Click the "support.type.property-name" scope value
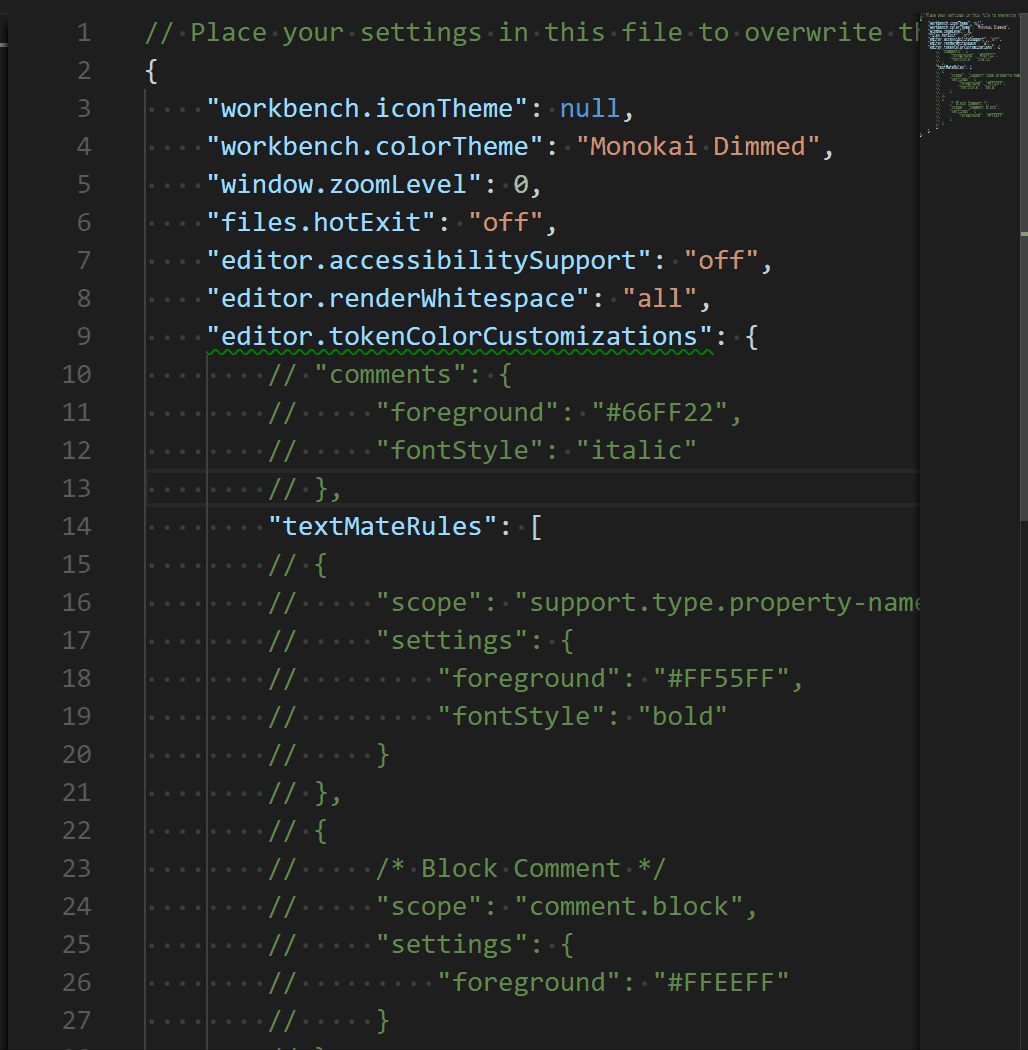Viewport: 1028px width, 1050px height. (x=717, y=603)
